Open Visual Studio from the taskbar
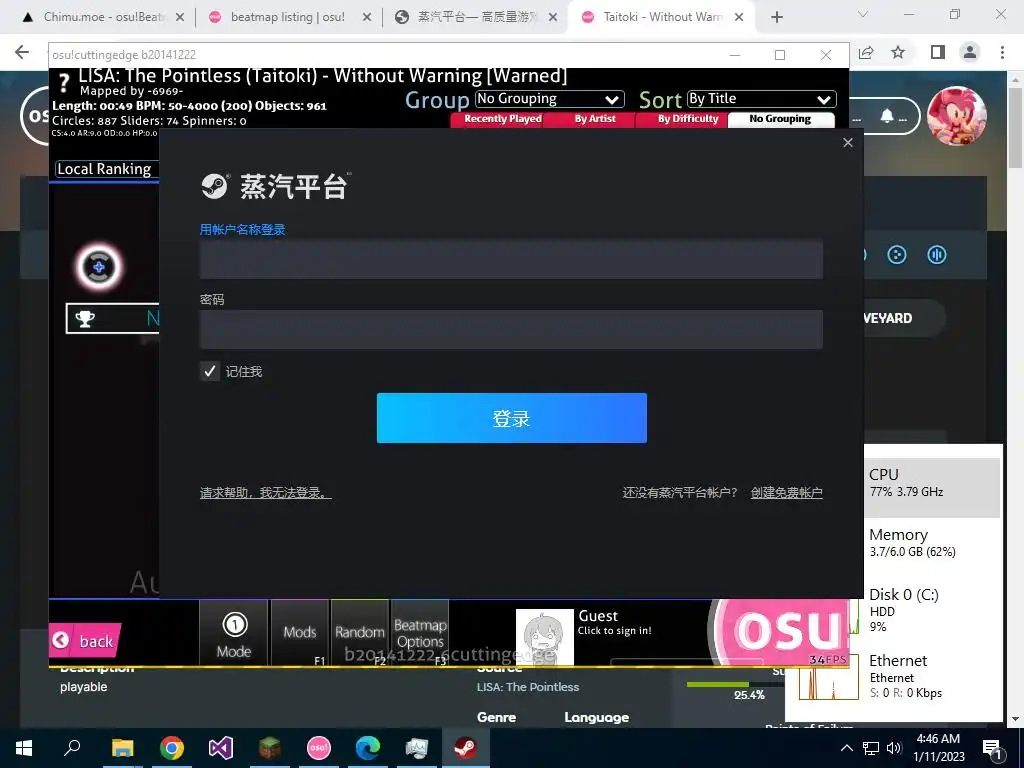Image resolution: width=1024 pixels, height=768 pixels. (221, 748)
